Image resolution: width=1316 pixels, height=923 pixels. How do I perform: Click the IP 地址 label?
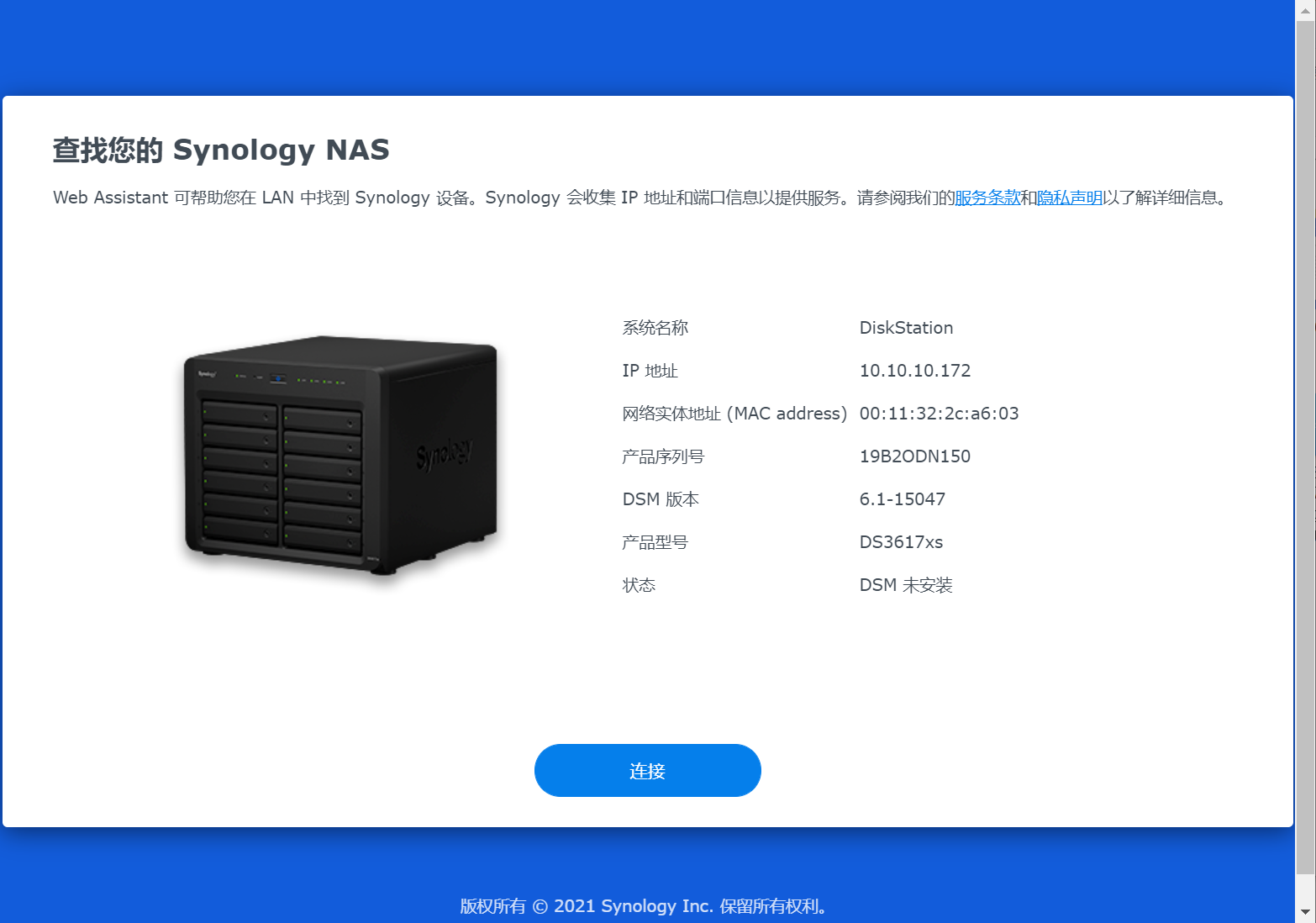(650, 371)
